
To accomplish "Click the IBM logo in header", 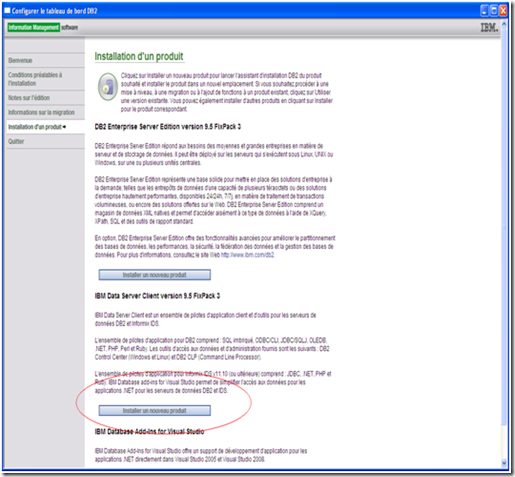I will coord(489,27).
